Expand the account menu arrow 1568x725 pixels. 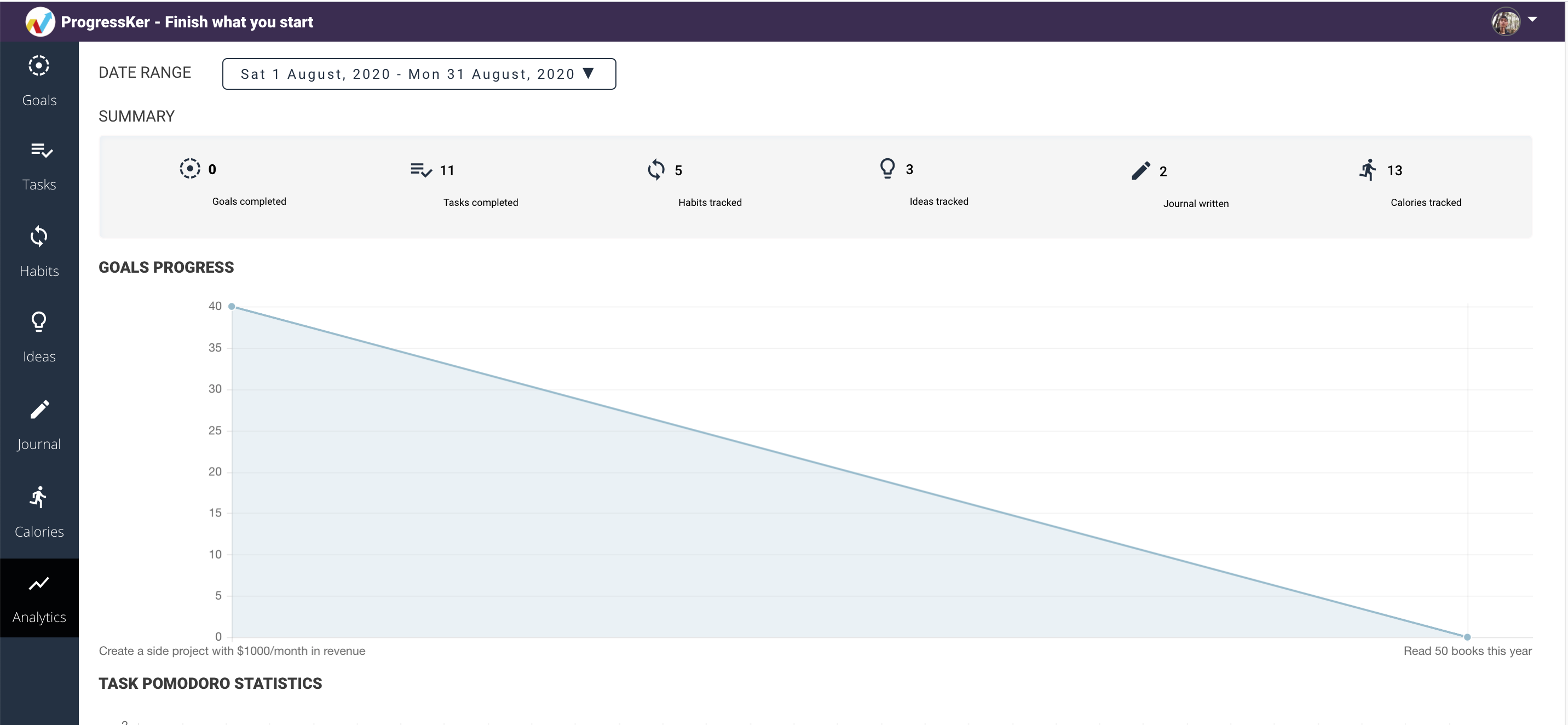pyautogui.click(x=1533, y=20)
